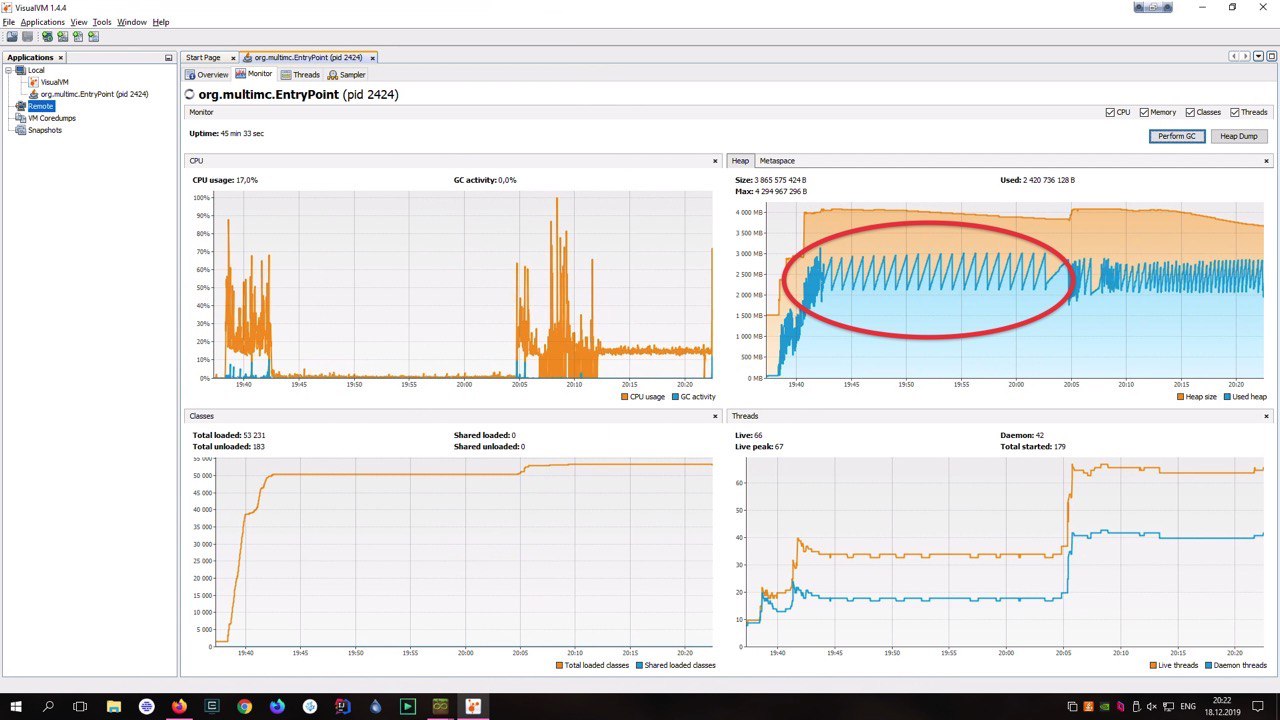Click the VM Coredumps node icon
Screen dimensions: 1280x720
21,118
